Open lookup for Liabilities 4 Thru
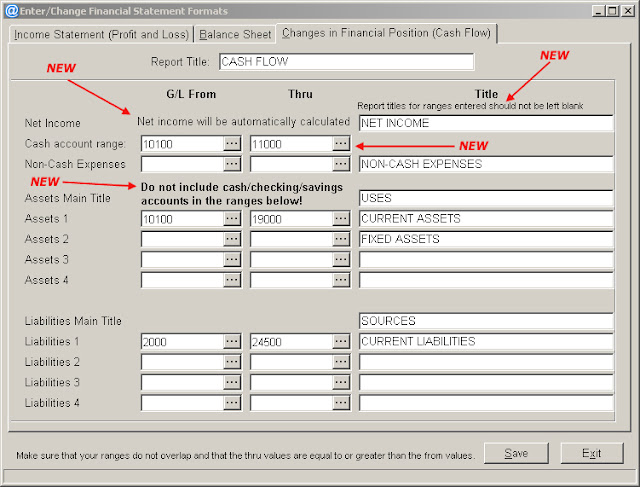Screen dimensions: 640x487 click(x=341, y=403)
